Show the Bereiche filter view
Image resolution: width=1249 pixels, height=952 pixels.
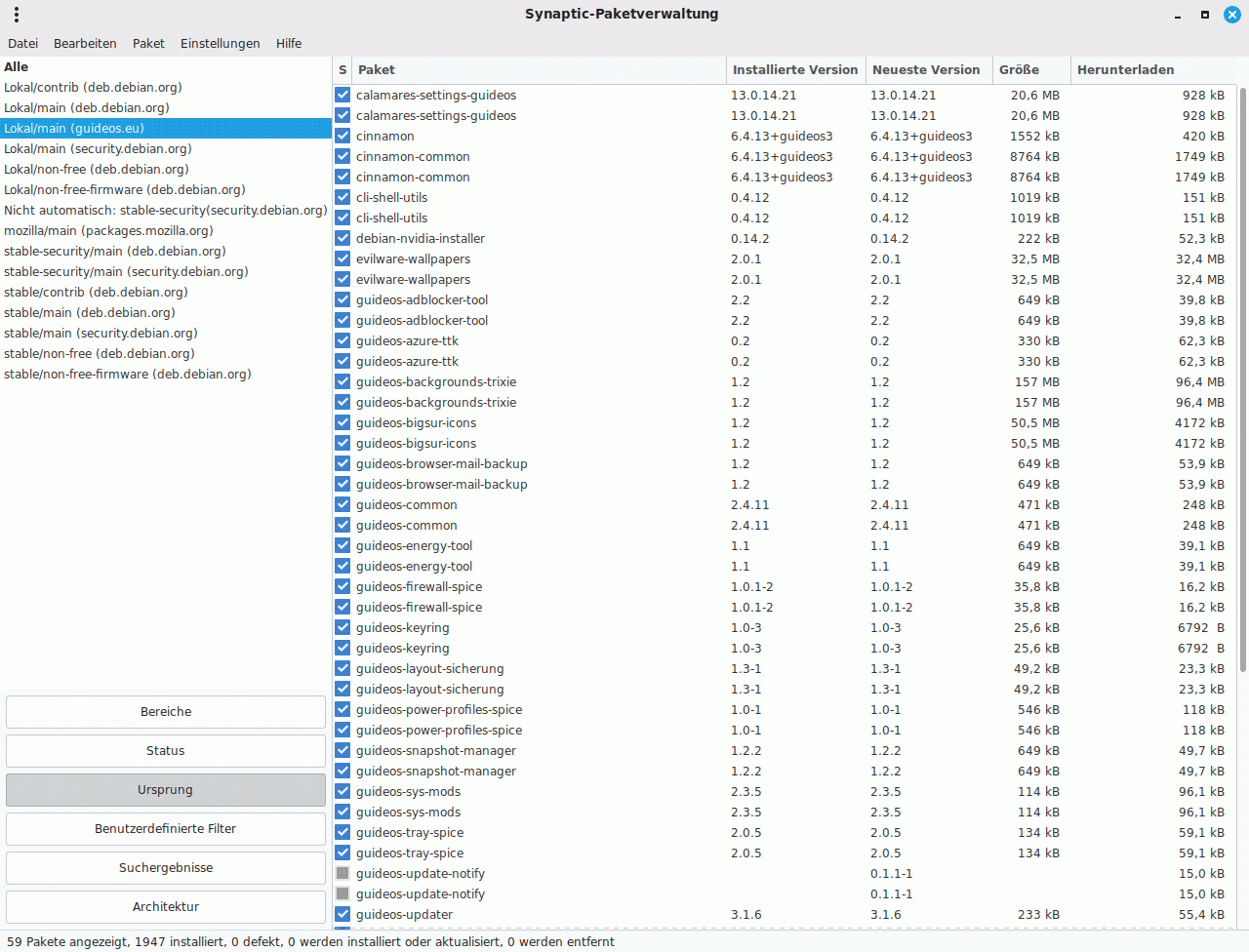(x=166, y=712)
